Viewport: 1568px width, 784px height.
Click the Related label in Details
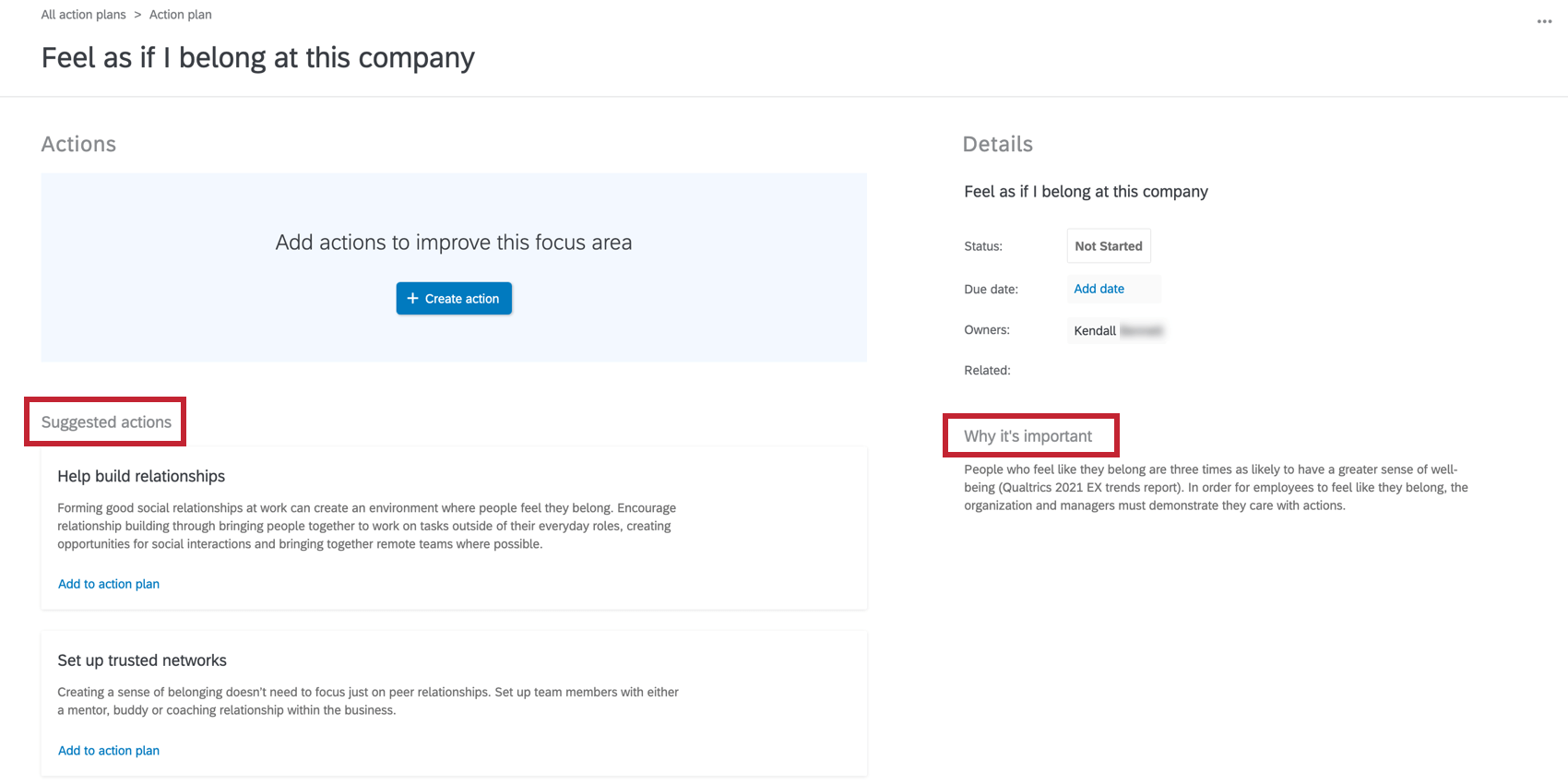pyautogui.click(x=987, y=370)
